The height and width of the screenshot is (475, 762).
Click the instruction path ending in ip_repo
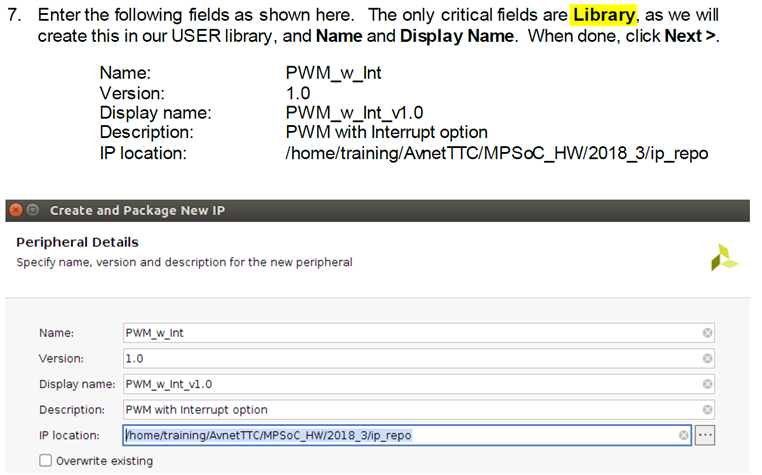coord(497,154)
